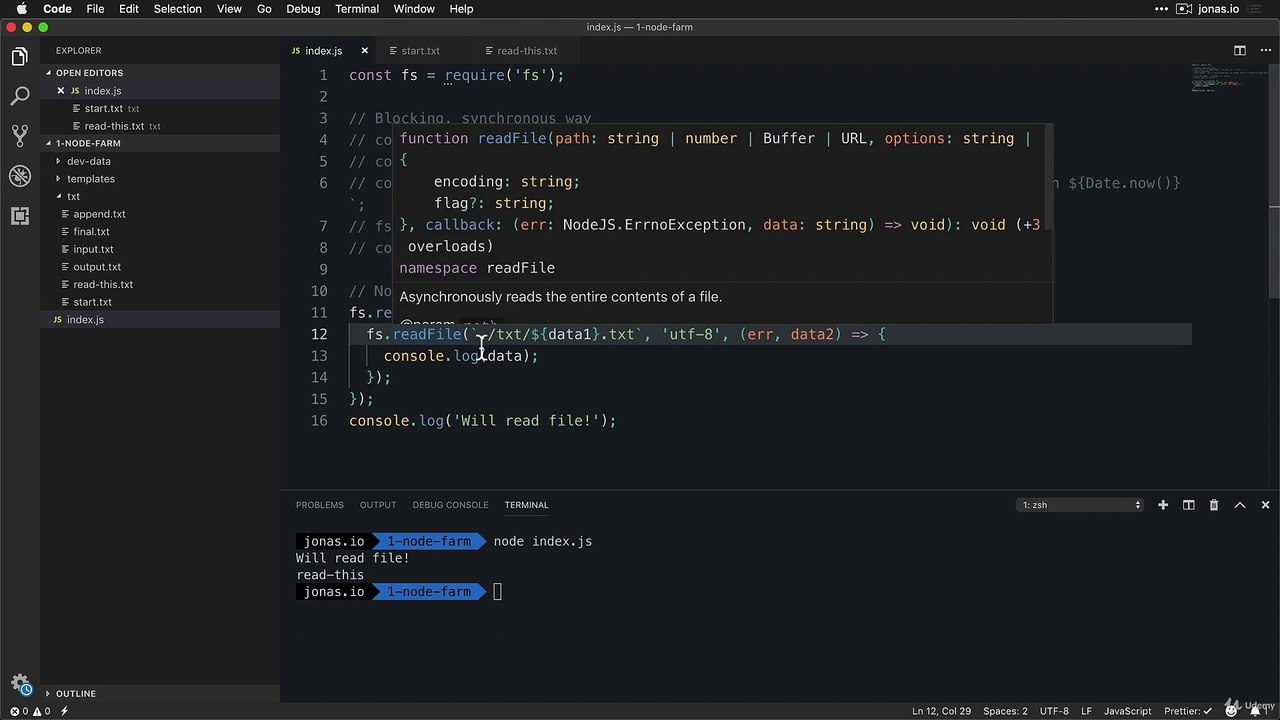Open the Source Control view
Screen dimensions: 1280x720
pos(19,136)
